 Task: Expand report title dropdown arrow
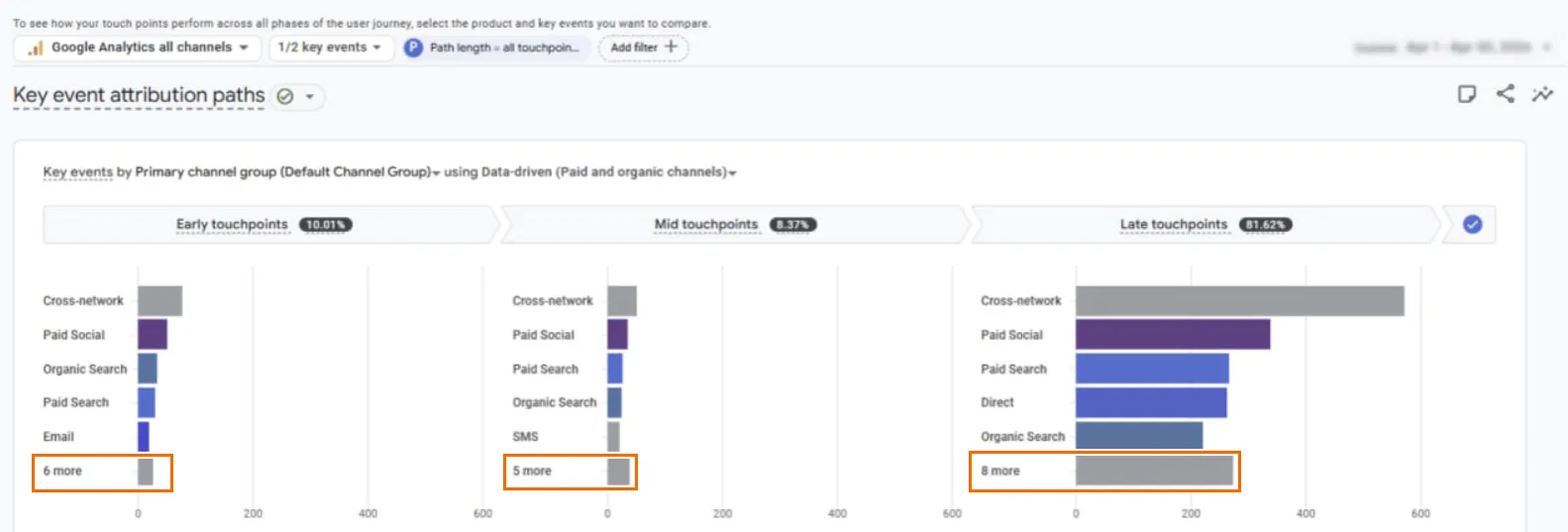coord(309,96)
